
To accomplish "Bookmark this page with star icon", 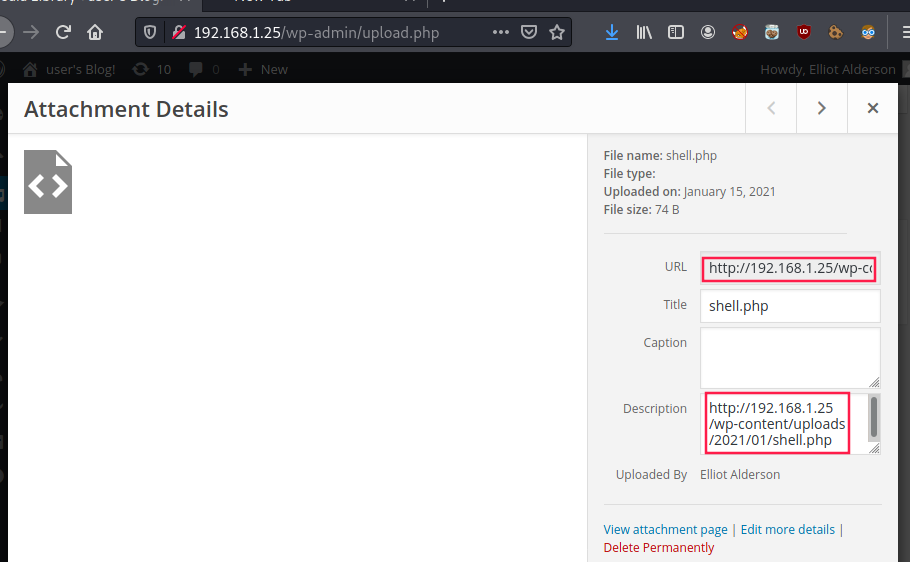I will pos(557,32).
